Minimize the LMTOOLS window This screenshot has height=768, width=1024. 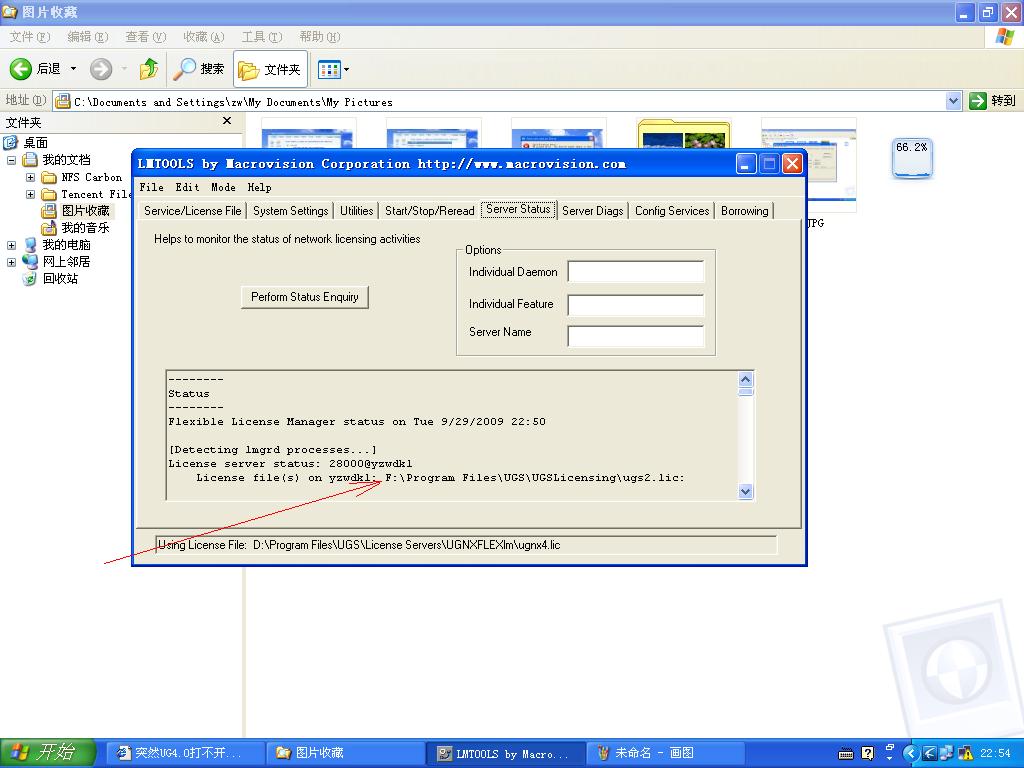tap(746, 164)
